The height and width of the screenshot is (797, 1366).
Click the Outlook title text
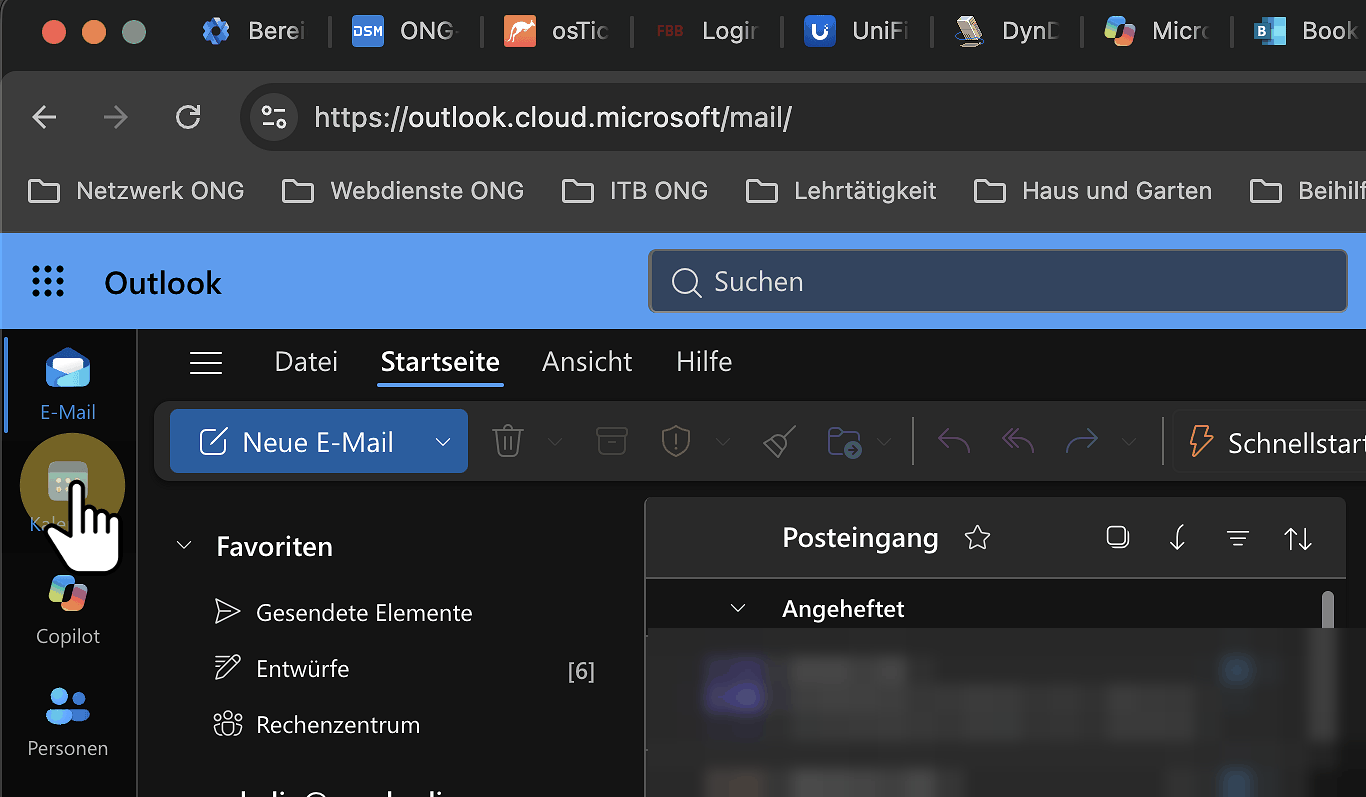[163, 283]
